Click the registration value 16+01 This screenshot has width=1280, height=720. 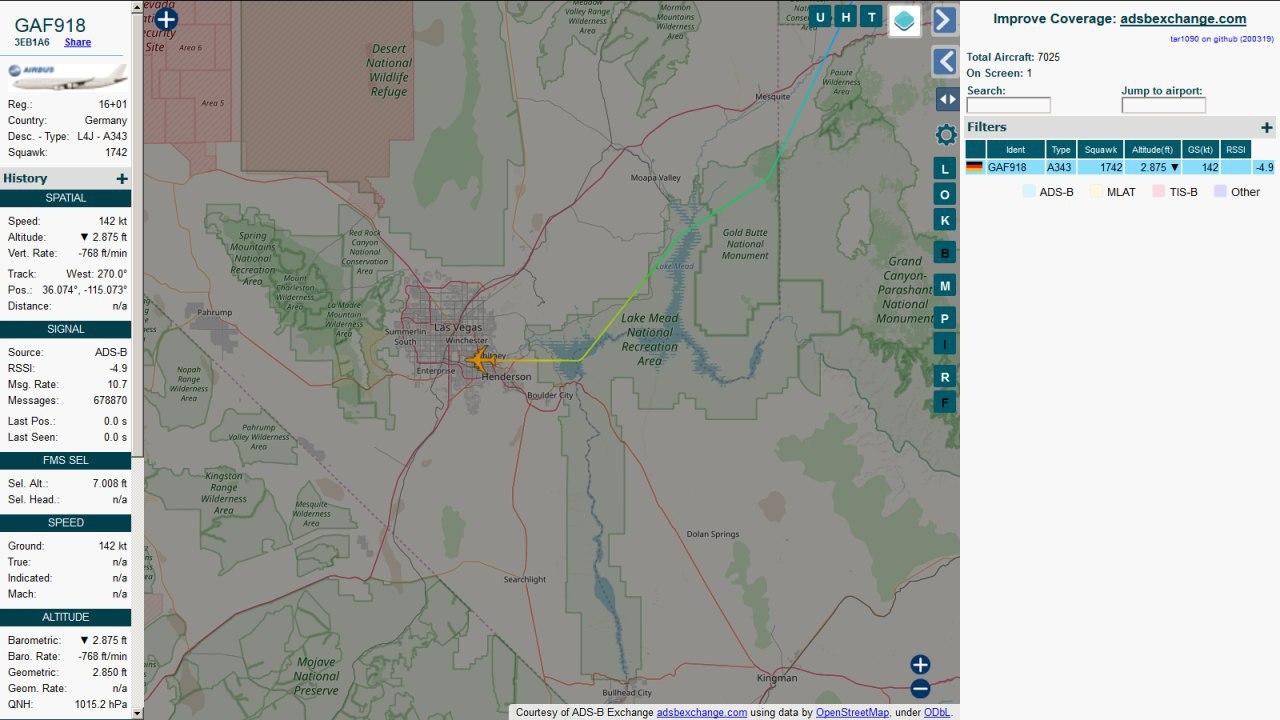(x=113, y=104)
